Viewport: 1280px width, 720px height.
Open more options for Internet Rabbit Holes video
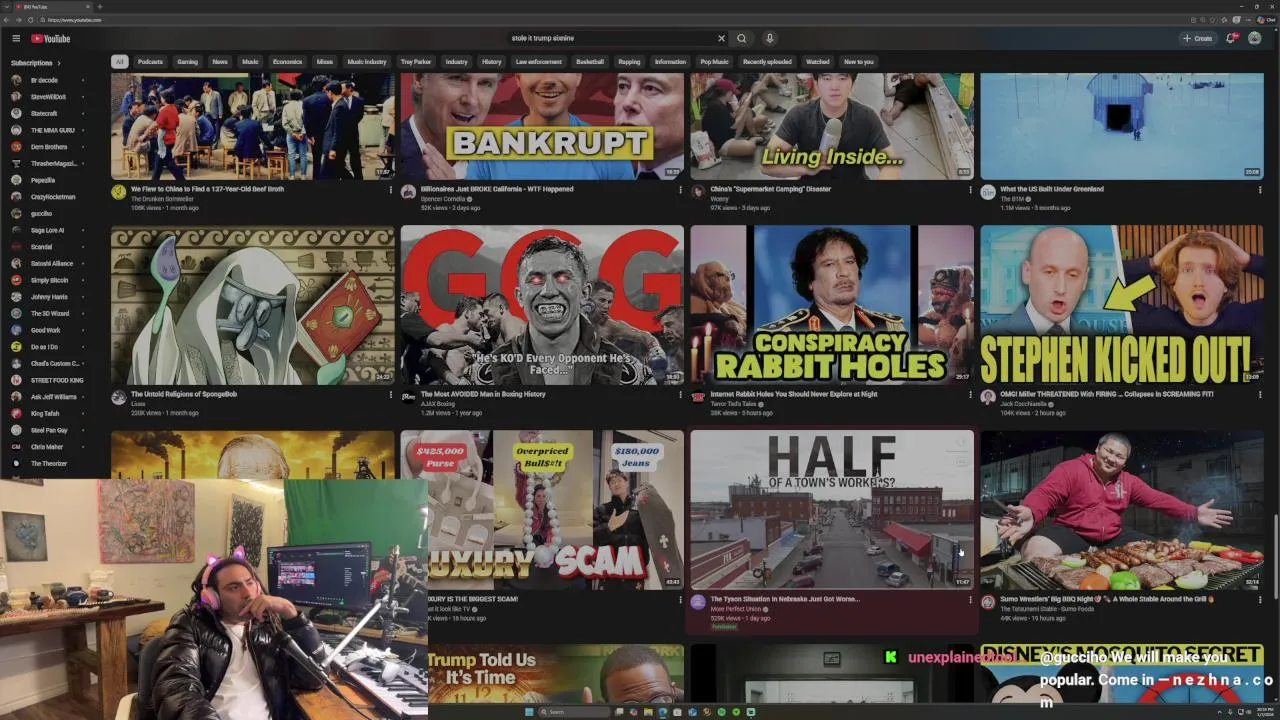pos(970,394)
